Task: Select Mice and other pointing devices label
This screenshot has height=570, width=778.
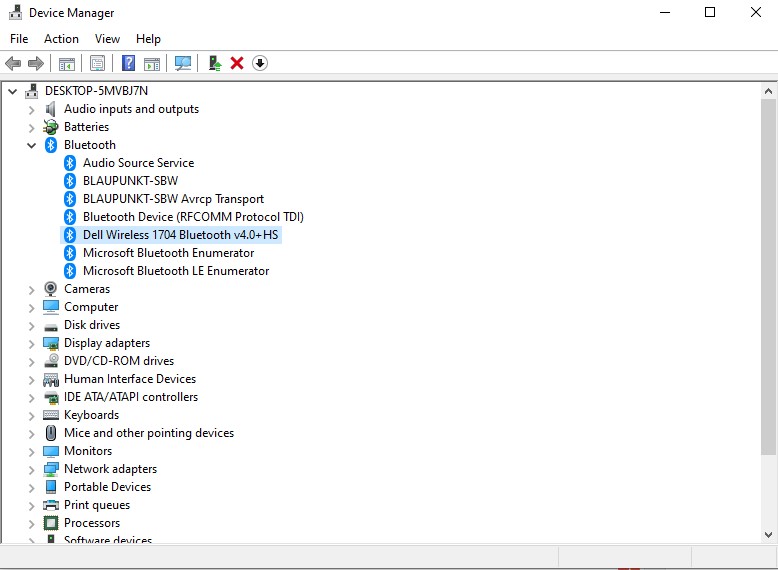Action: pyautogui.click(x=149, y=433)
